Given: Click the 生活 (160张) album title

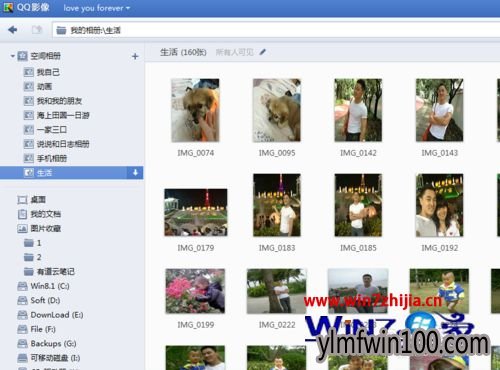Looking at the screenshot, I should coord(183,52).
